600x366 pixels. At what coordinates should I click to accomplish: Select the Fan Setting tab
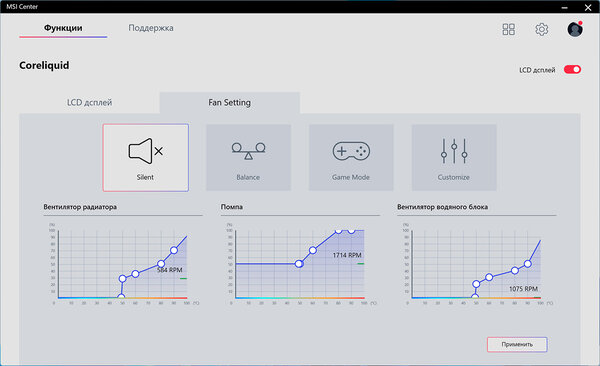230,103
